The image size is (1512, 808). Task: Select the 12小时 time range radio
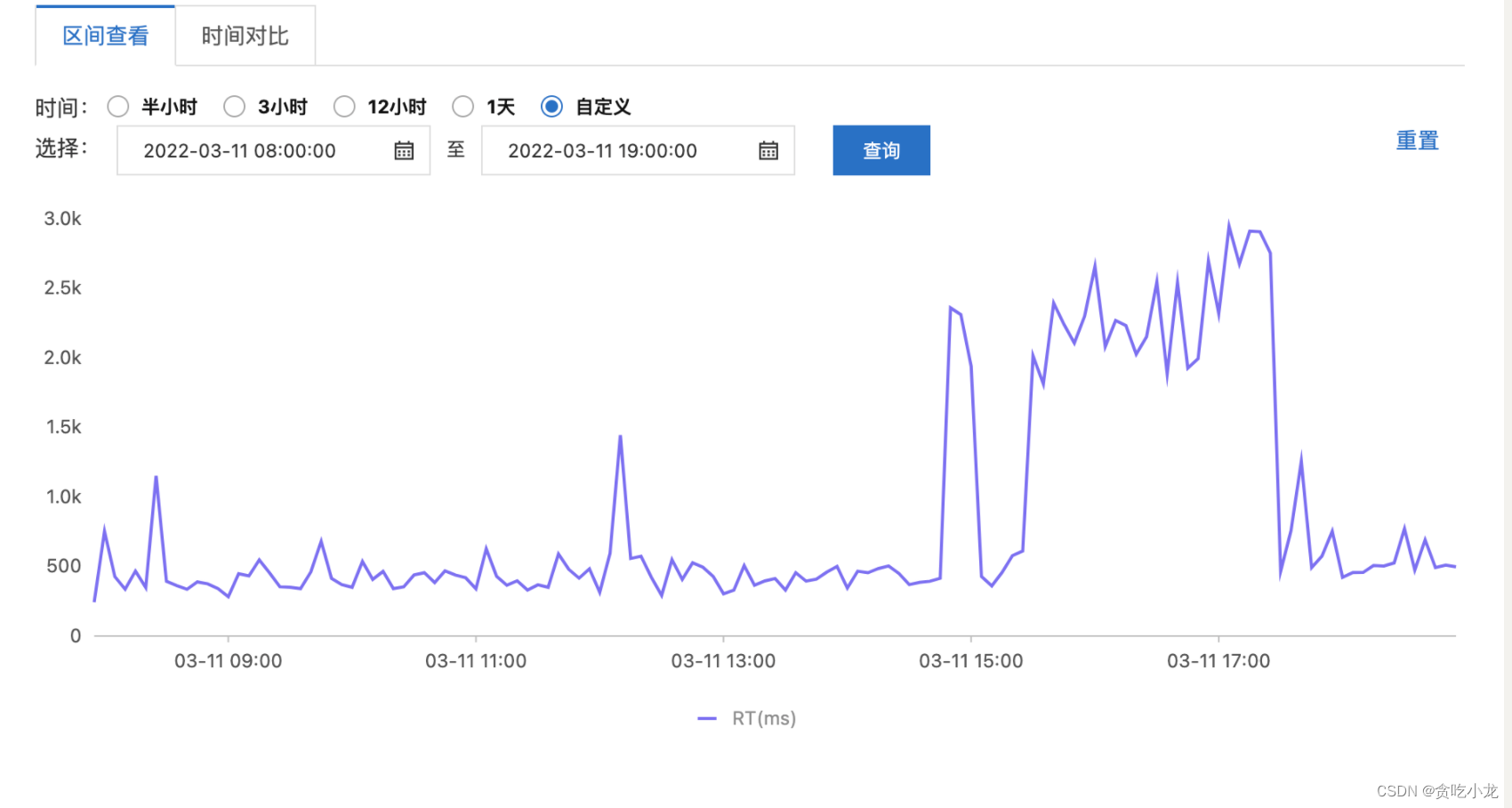click(344, 107)
